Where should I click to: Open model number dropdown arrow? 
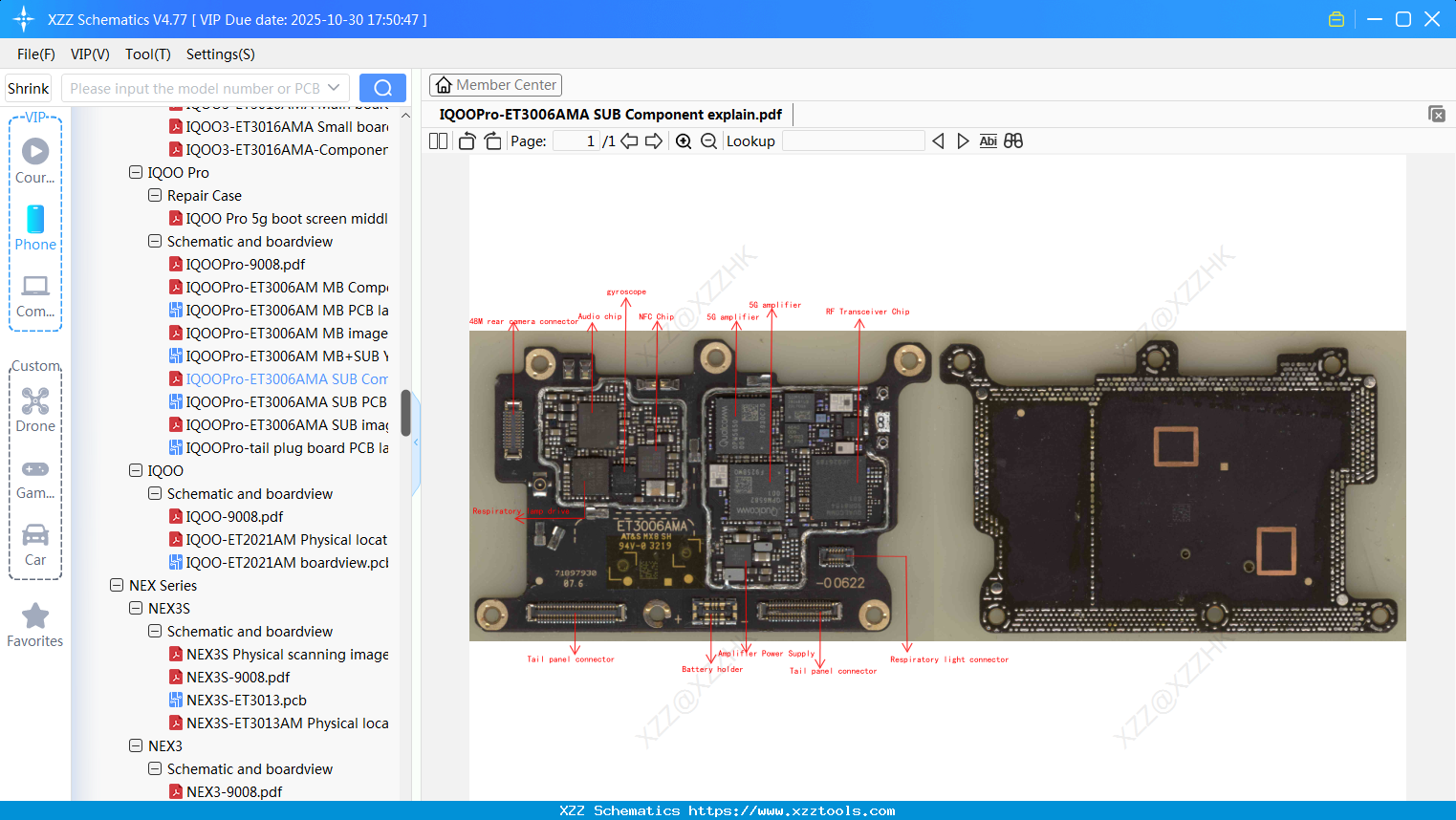(334, 88)
